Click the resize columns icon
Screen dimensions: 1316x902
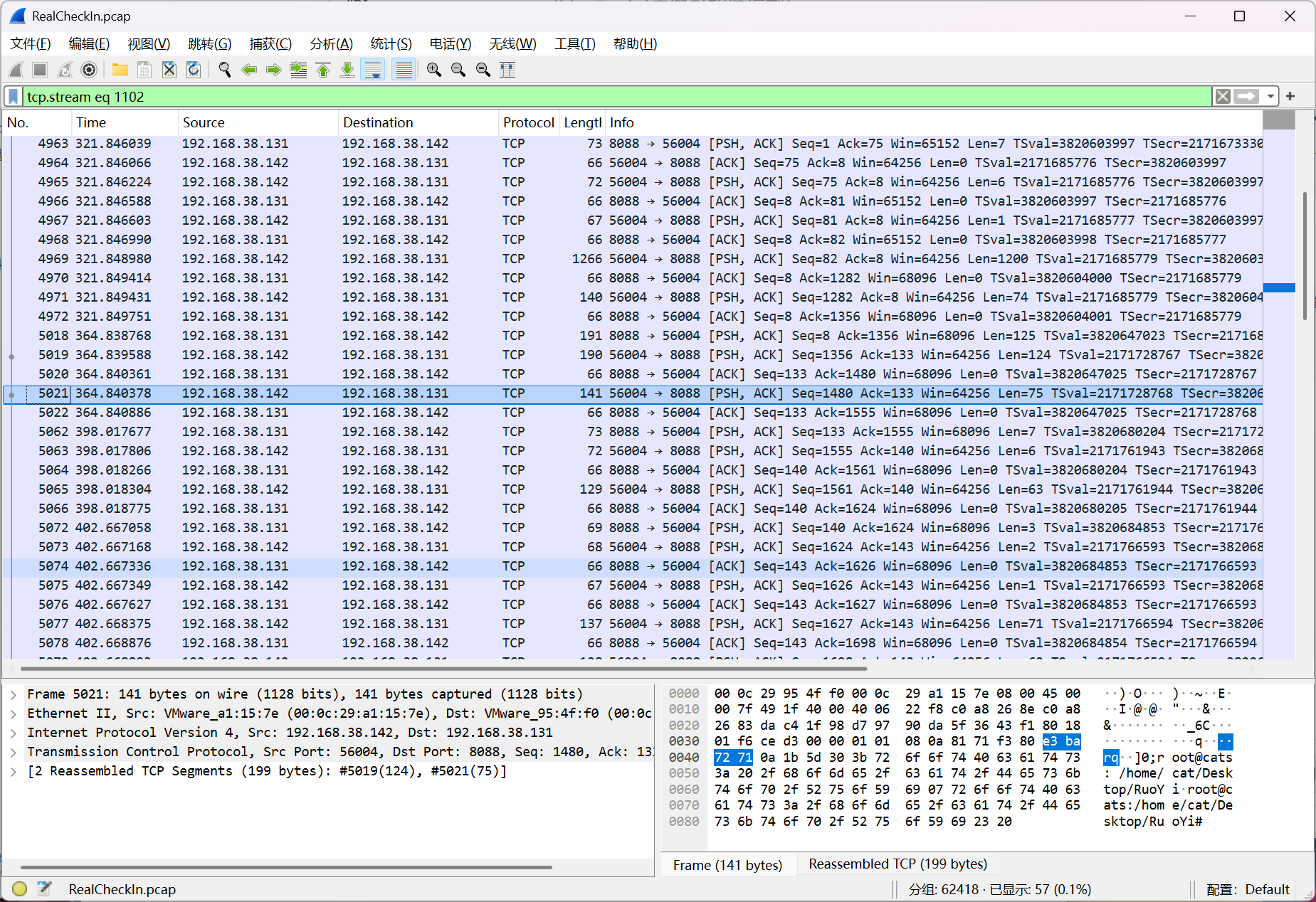click(507, 70)
